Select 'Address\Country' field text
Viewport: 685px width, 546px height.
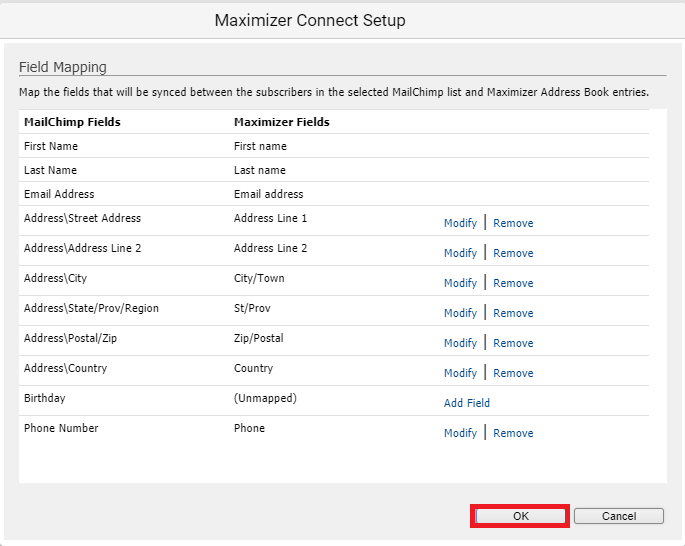[65, 368]
